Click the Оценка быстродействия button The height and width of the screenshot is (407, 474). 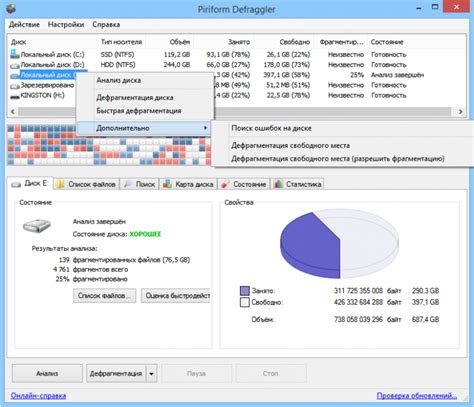176,296
